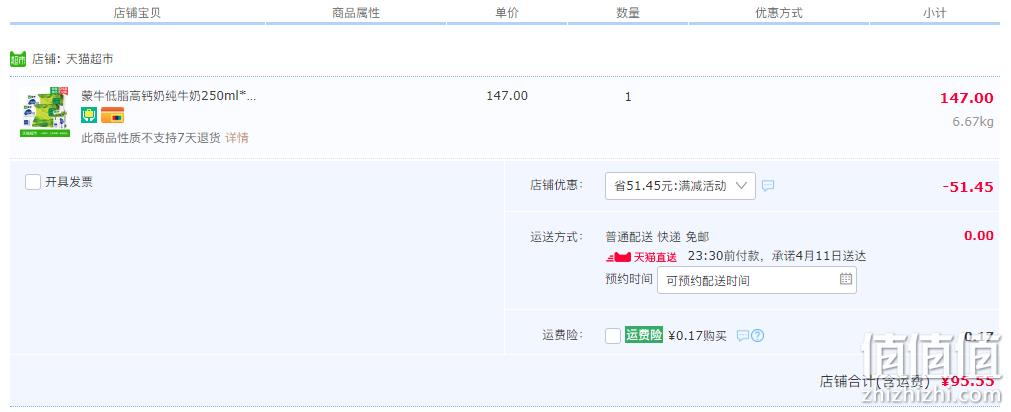Enable the 运费险 shipping insurance checkbox
Screen dimensions: 1011x412
coord(613,336)
